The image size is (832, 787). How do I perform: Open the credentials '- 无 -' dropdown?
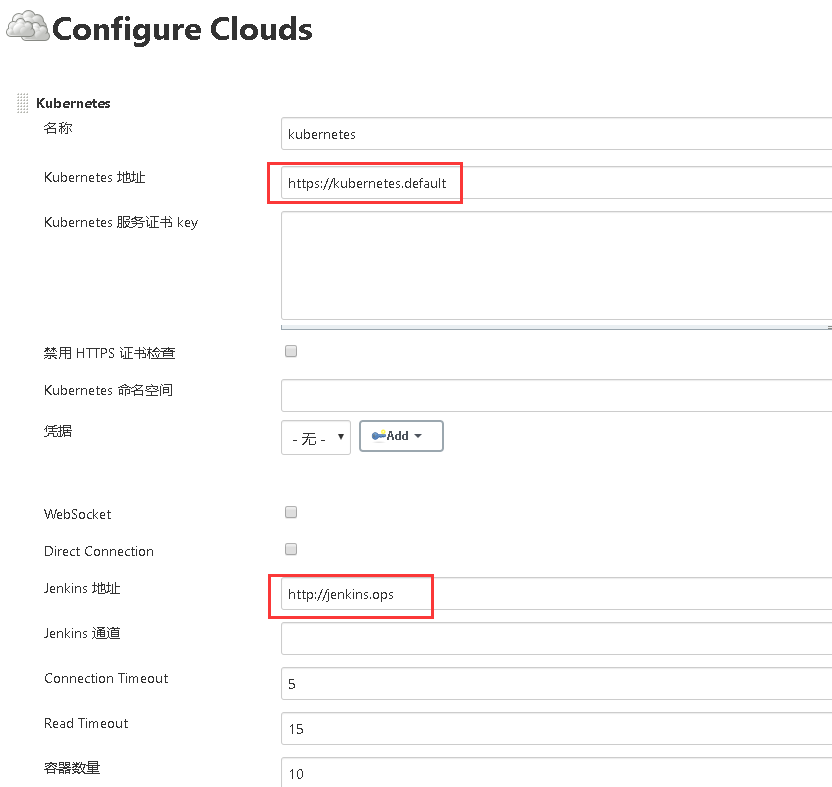(x=315, y=436)
